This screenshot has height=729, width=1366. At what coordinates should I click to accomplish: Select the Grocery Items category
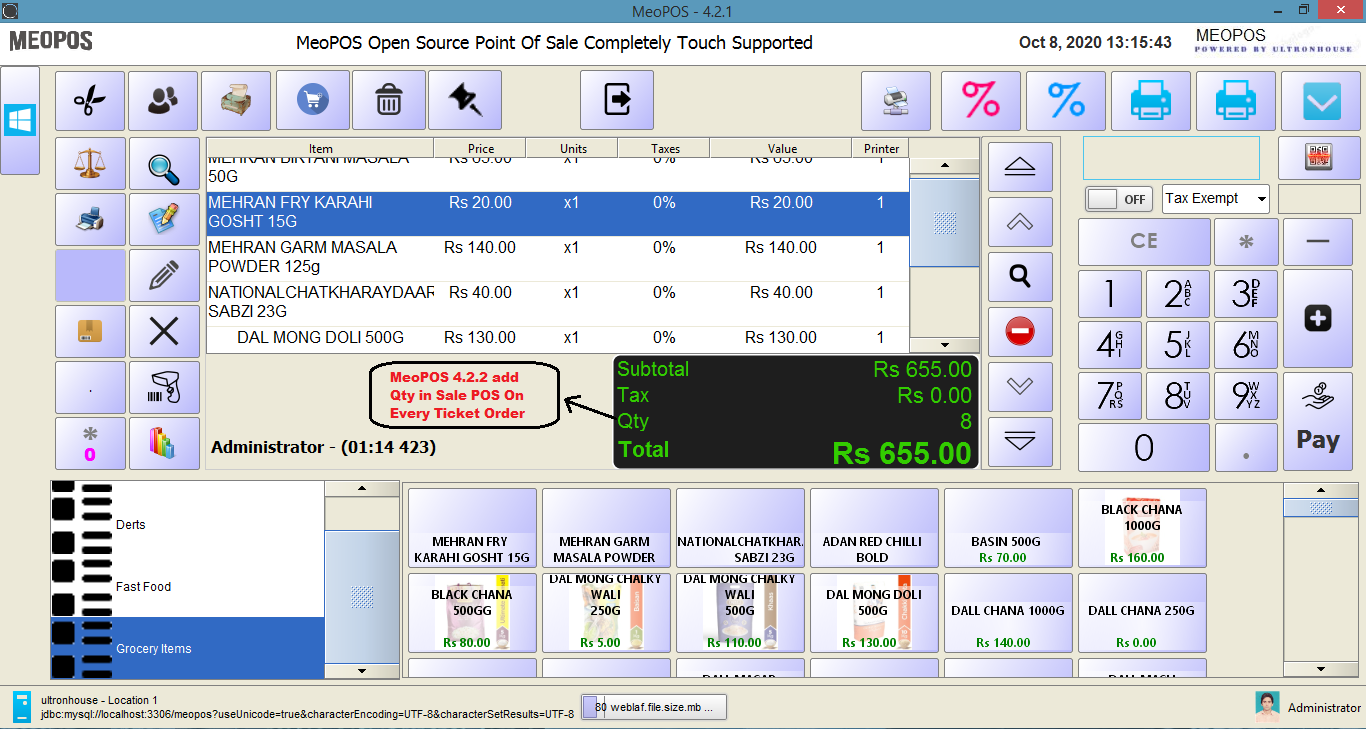(x=188, y=648)
